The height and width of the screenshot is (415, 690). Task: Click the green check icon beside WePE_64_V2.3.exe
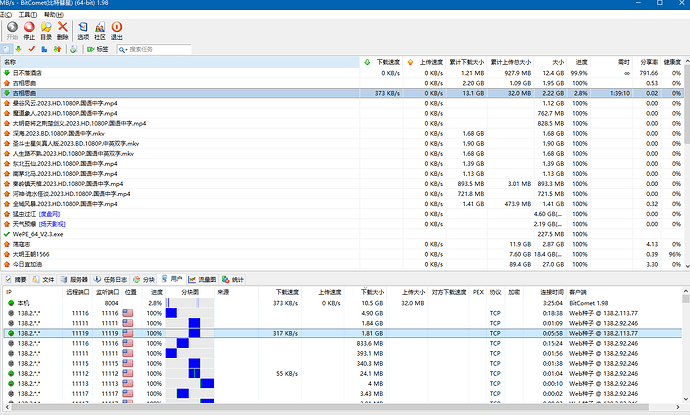coord(7,234)
